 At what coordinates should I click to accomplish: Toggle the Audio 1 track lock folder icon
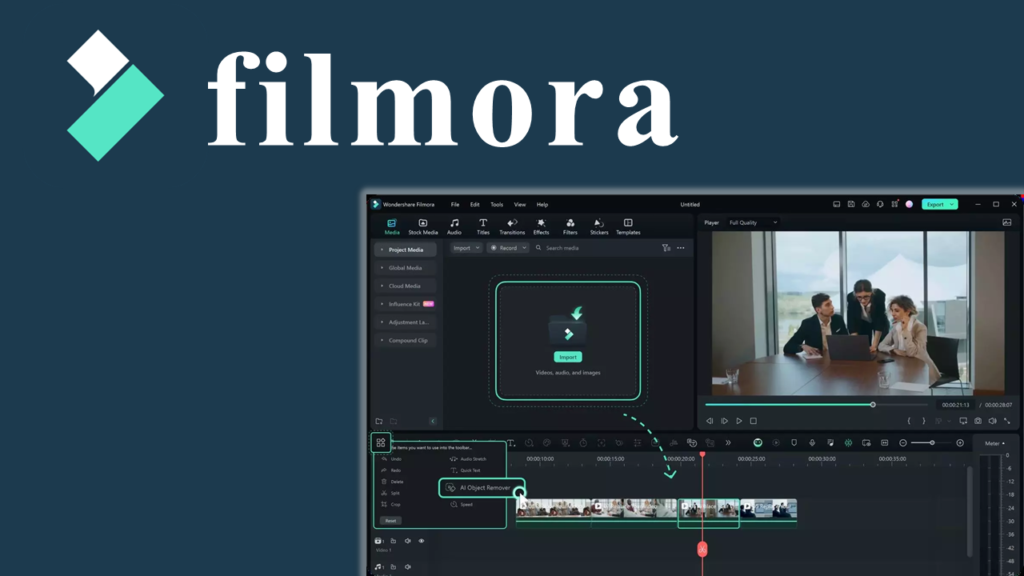point(393,567)
